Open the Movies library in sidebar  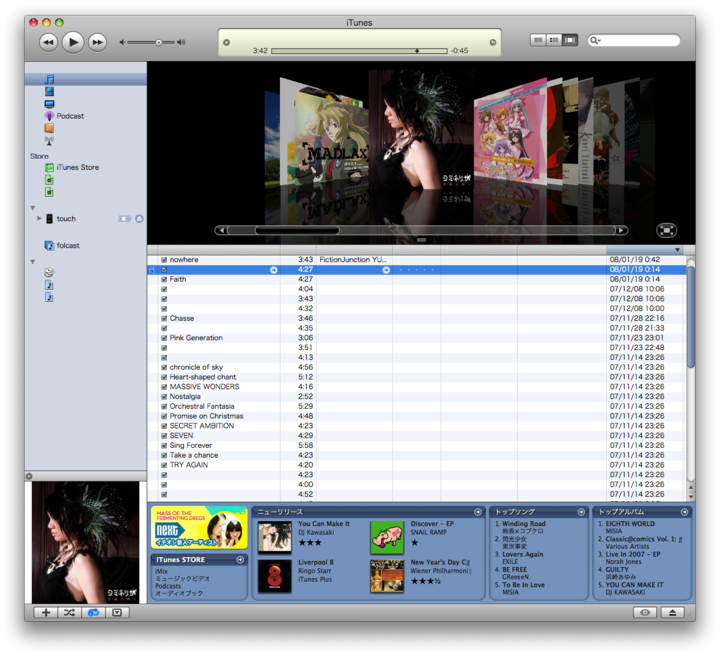[x=49, y=91]
